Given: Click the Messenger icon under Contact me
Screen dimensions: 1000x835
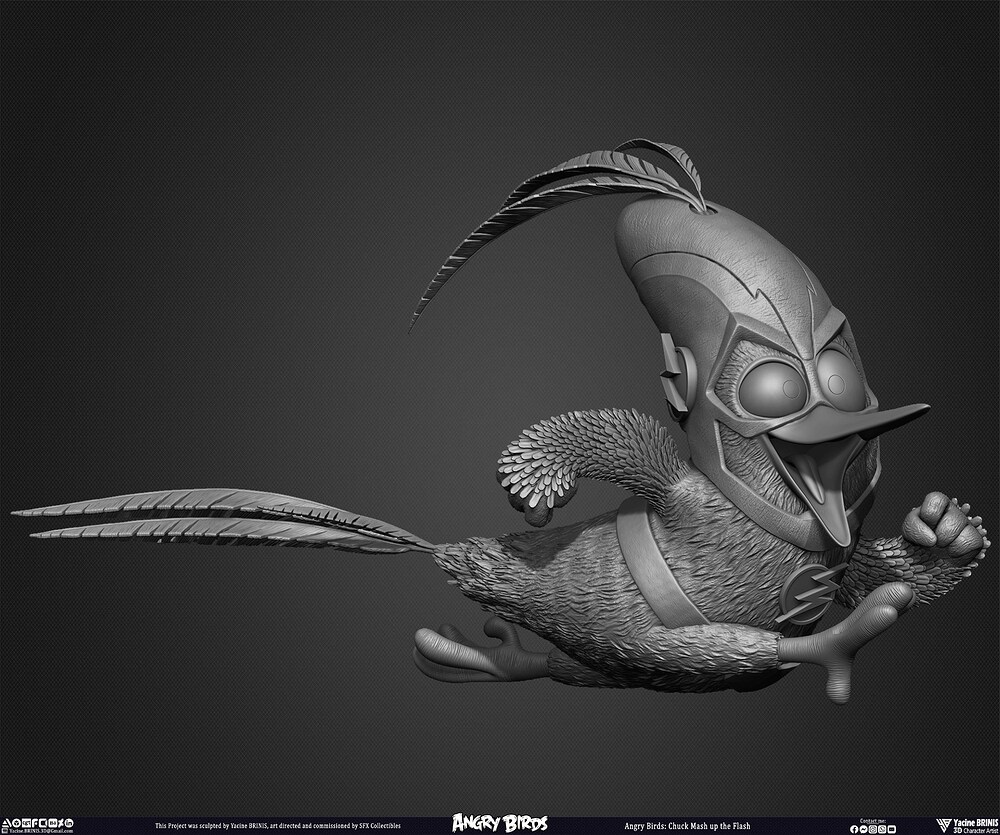Looking at the screenshot, I should tap(864, 829).
